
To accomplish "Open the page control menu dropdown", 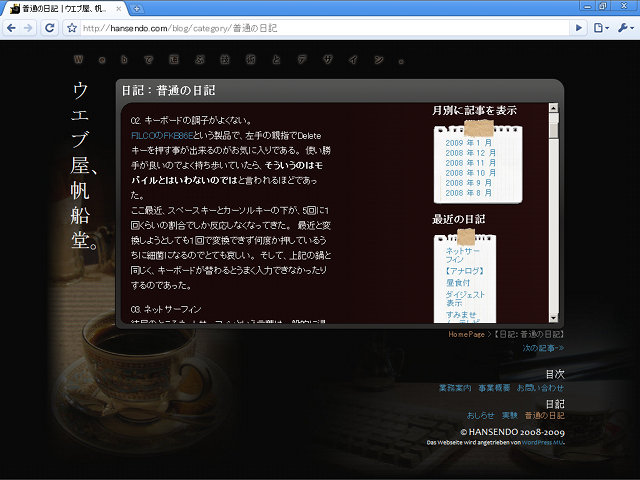I will tap(601, 28).
